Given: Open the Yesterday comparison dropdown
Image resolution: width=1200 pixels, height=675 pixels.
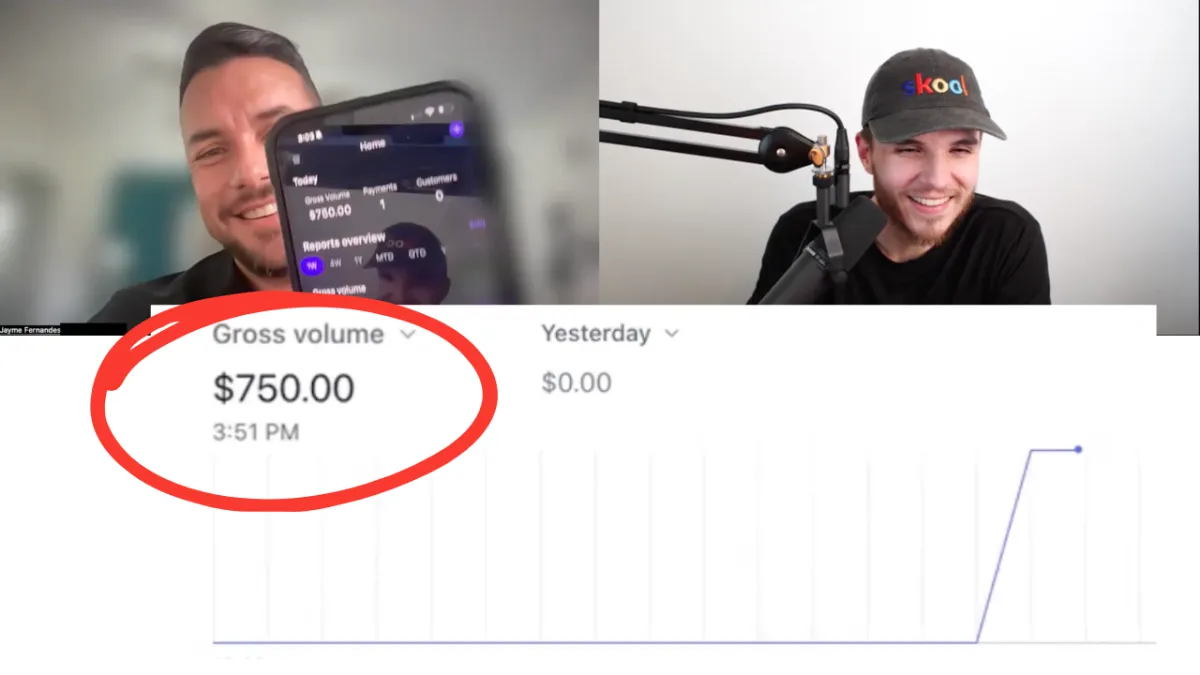Looking at the screenshot, I should tap(610, 333).
